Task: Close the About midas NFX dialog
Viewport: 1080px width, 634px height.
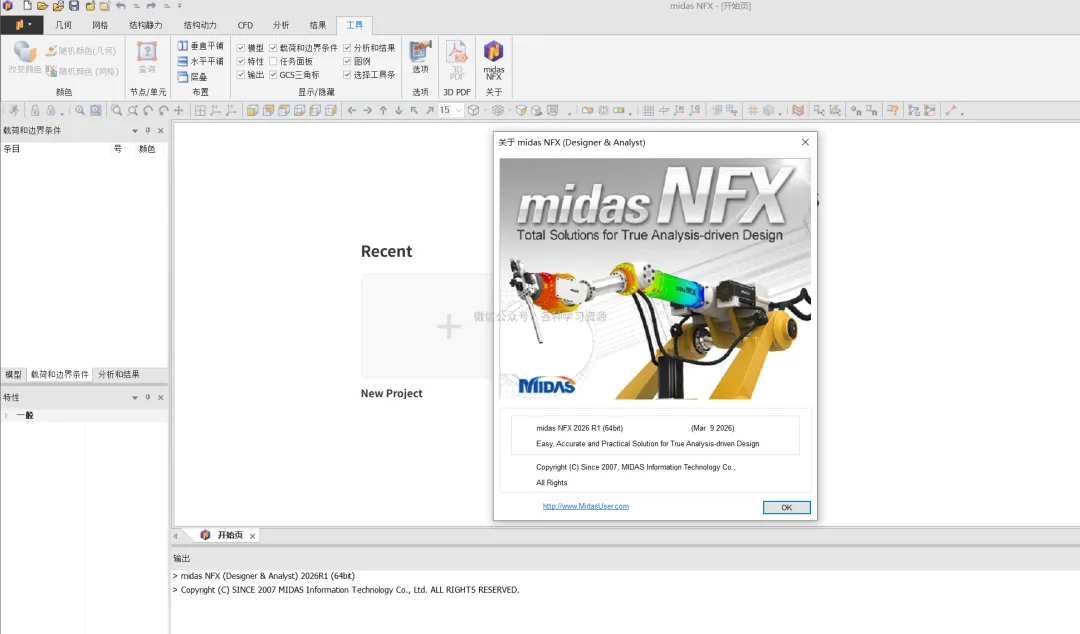Action: click(x=805, y=142)
